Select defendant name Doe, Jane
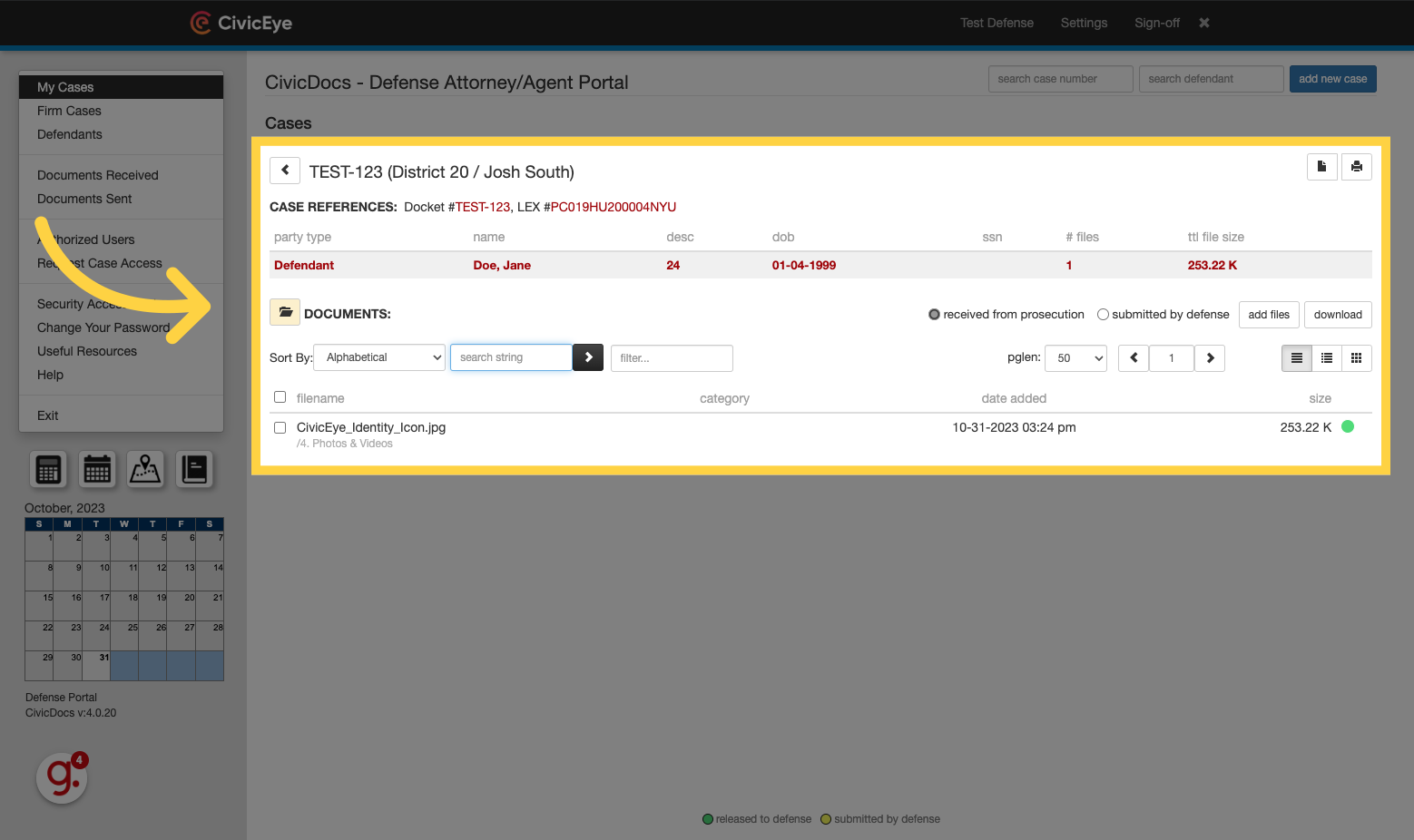Screen dimensions: 1414x840 pos(502,265)
